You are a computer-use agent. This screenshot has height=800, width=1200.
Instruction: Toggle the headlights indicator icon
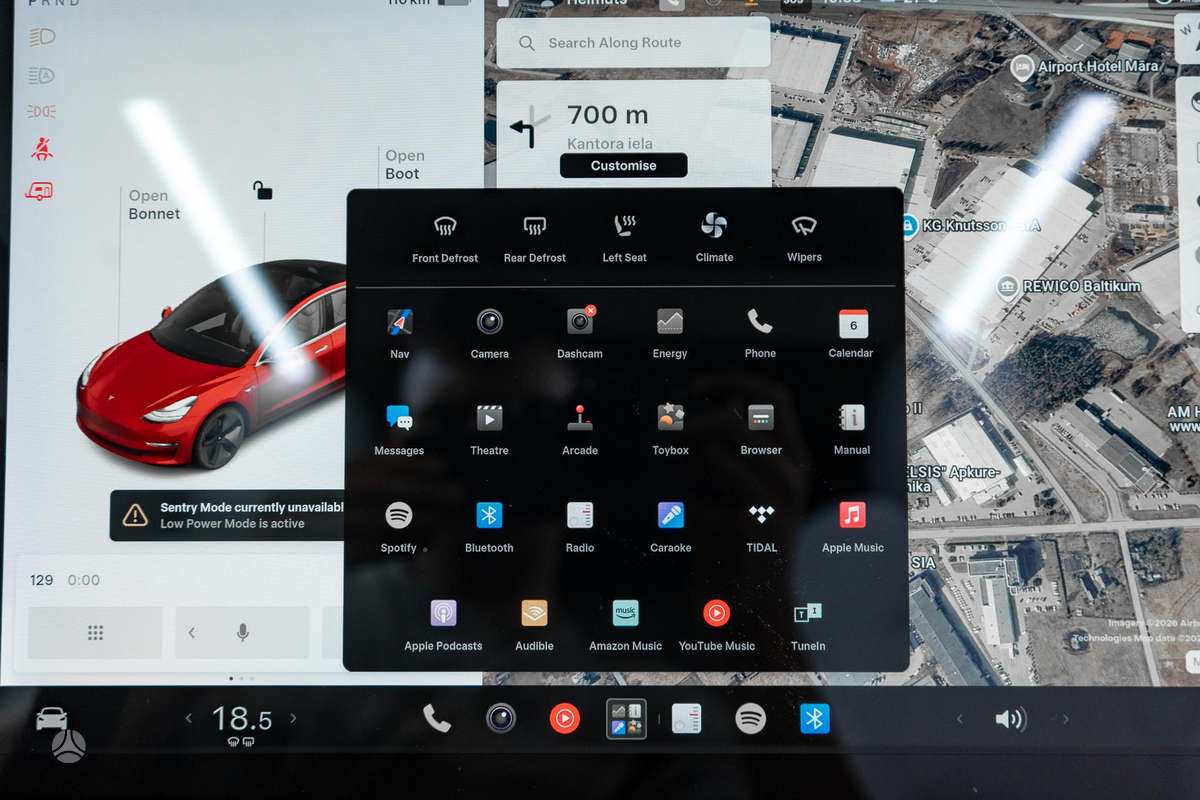coord(42,37)
